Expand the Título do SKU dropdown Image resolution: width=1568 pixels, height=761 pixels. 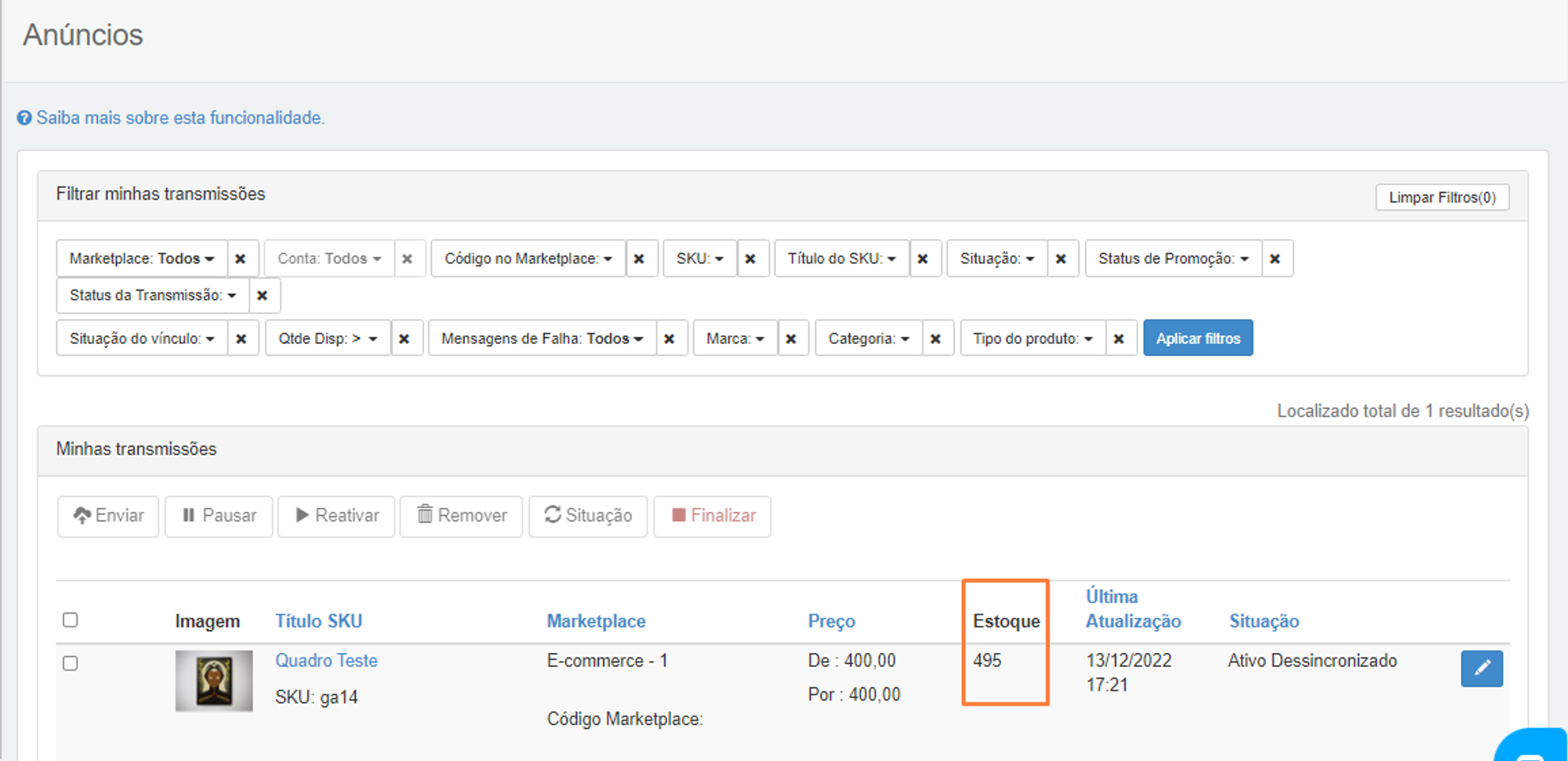pyautogui.click(x=842, y=259)
